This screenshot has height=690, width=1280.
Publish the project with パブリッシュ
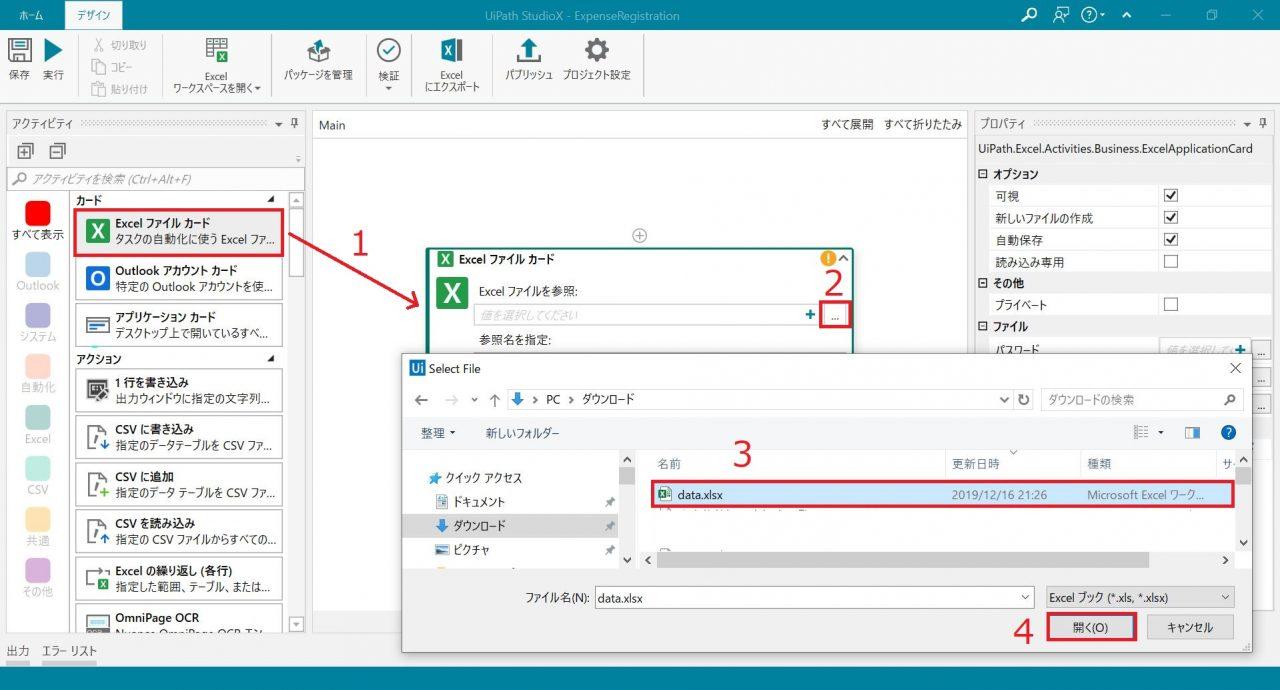click(529, 60)
